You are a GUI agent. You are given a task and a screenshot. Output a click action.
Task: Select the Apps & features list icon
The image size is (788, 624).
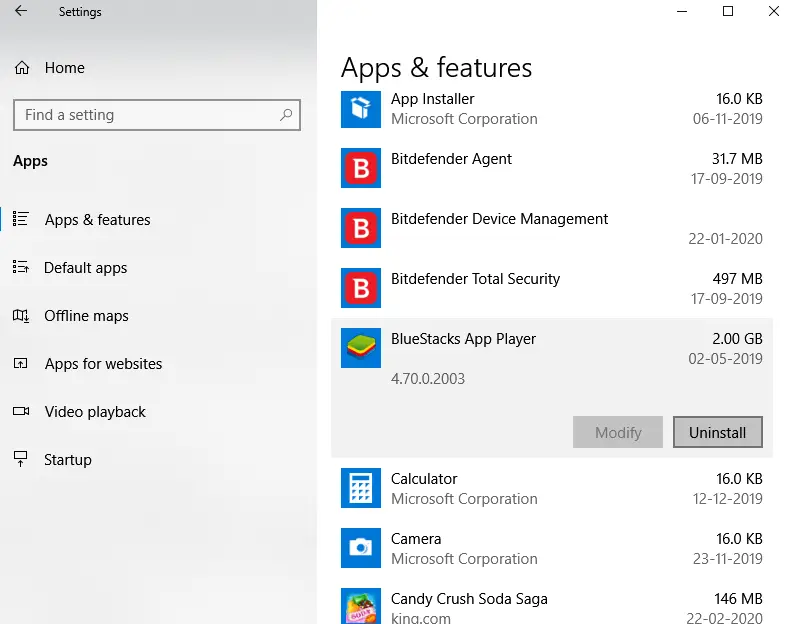(x=21, y=219)
